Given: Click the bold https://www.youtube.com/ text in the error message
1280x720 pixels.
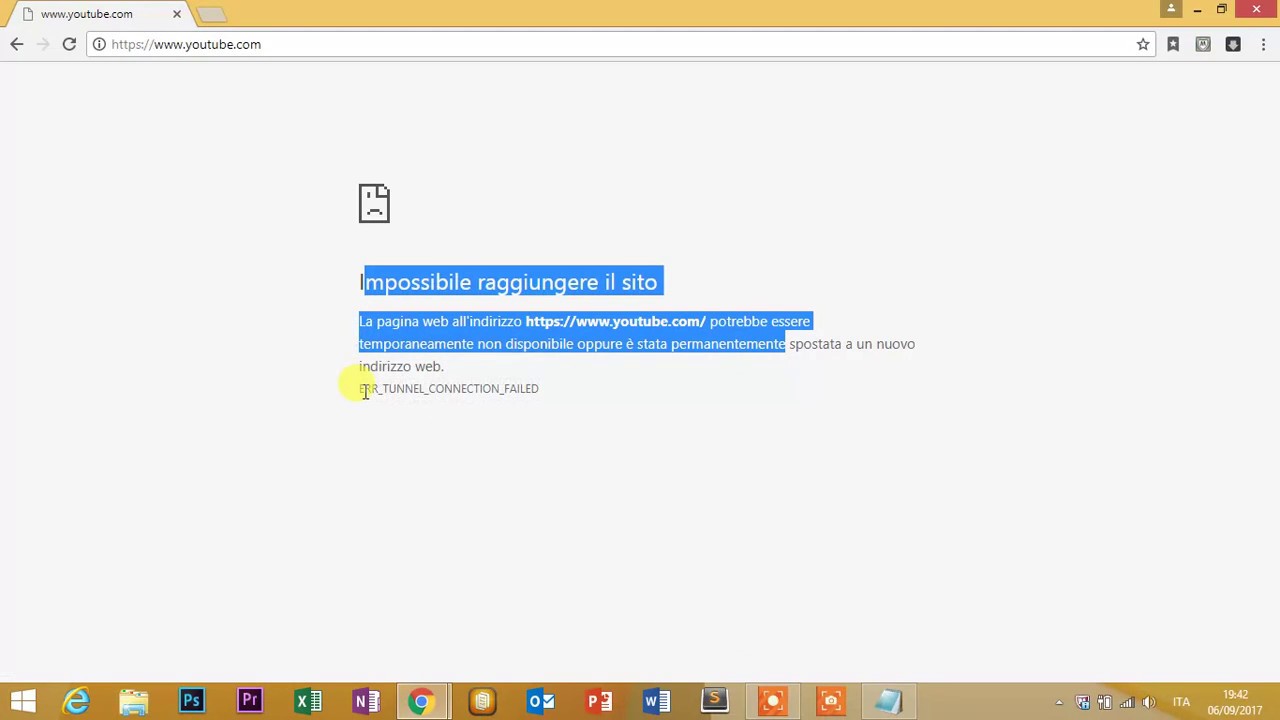Looking at the screenshot, I should (615, 321).
